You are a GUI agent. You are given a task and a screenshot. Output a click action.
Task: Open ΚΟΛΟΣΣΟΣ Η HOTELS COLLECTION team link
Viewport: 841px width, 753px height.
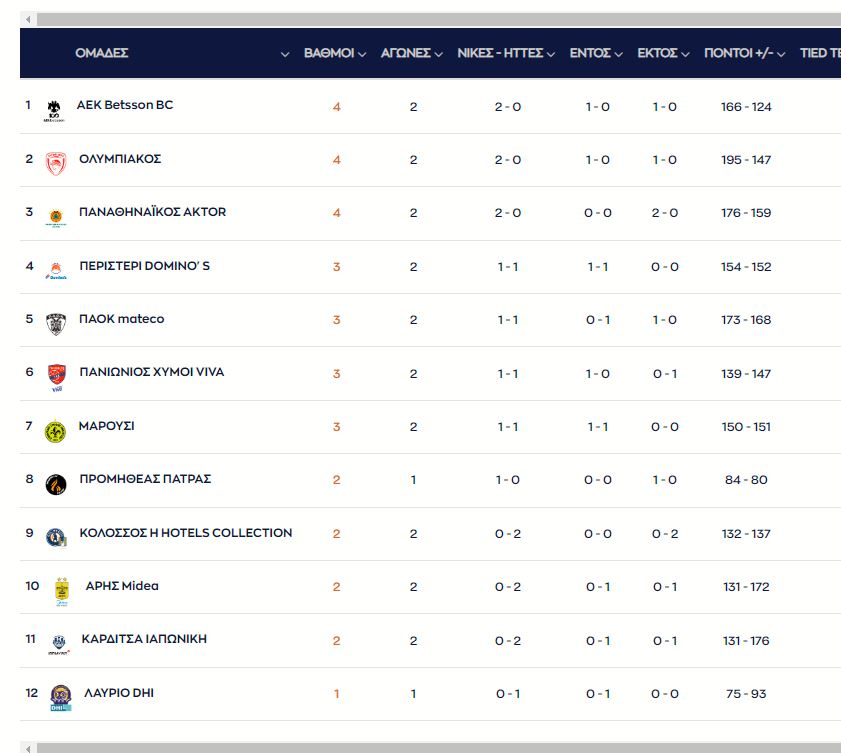186,532
